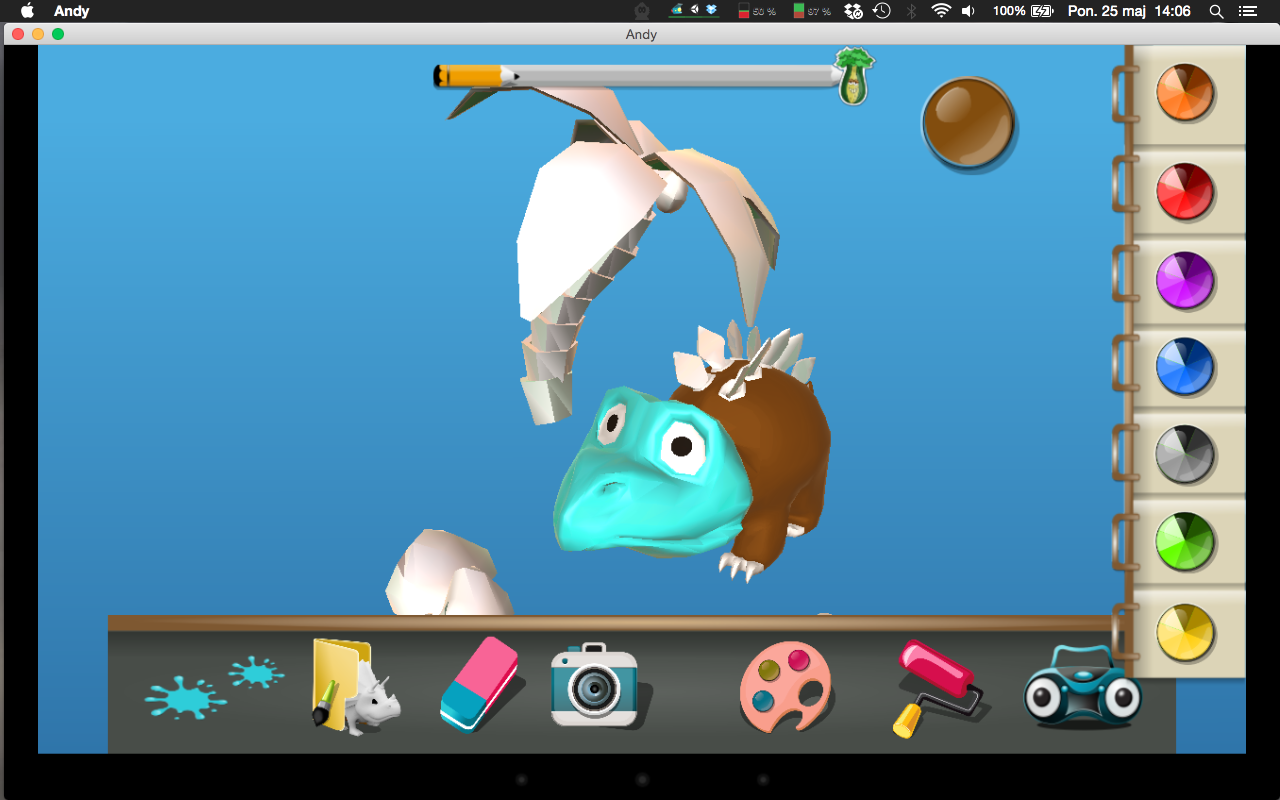Click the corn plant icon at pencil end

coord(853,76)
